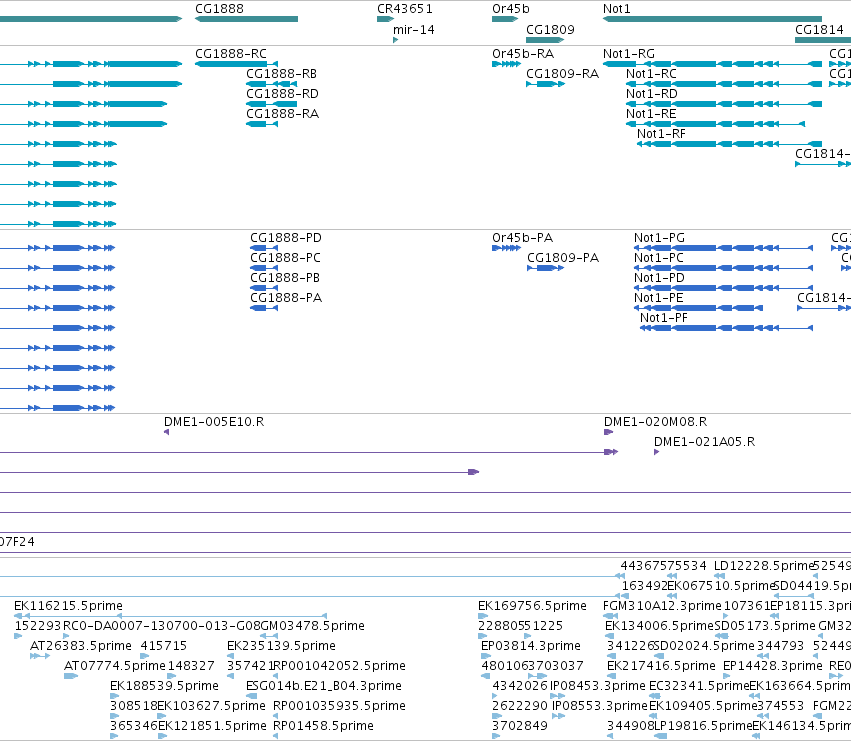Select transcript CG1888-RA
Screen dimensions: 851x741
(x=282, y=114)
